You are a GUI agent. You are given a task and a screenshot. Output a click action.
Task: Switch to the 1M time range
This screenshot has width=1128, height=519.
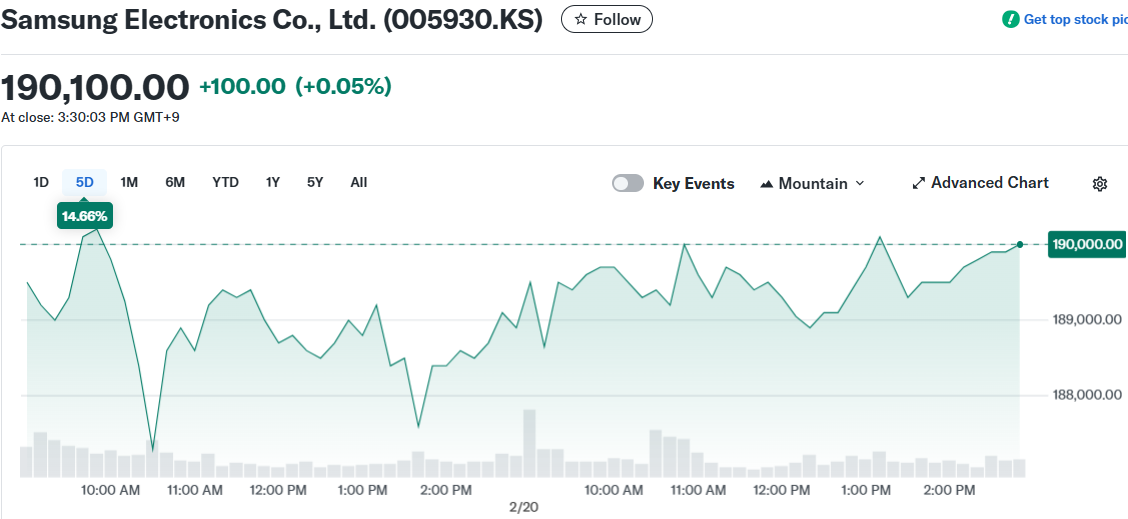pos(129,182)
